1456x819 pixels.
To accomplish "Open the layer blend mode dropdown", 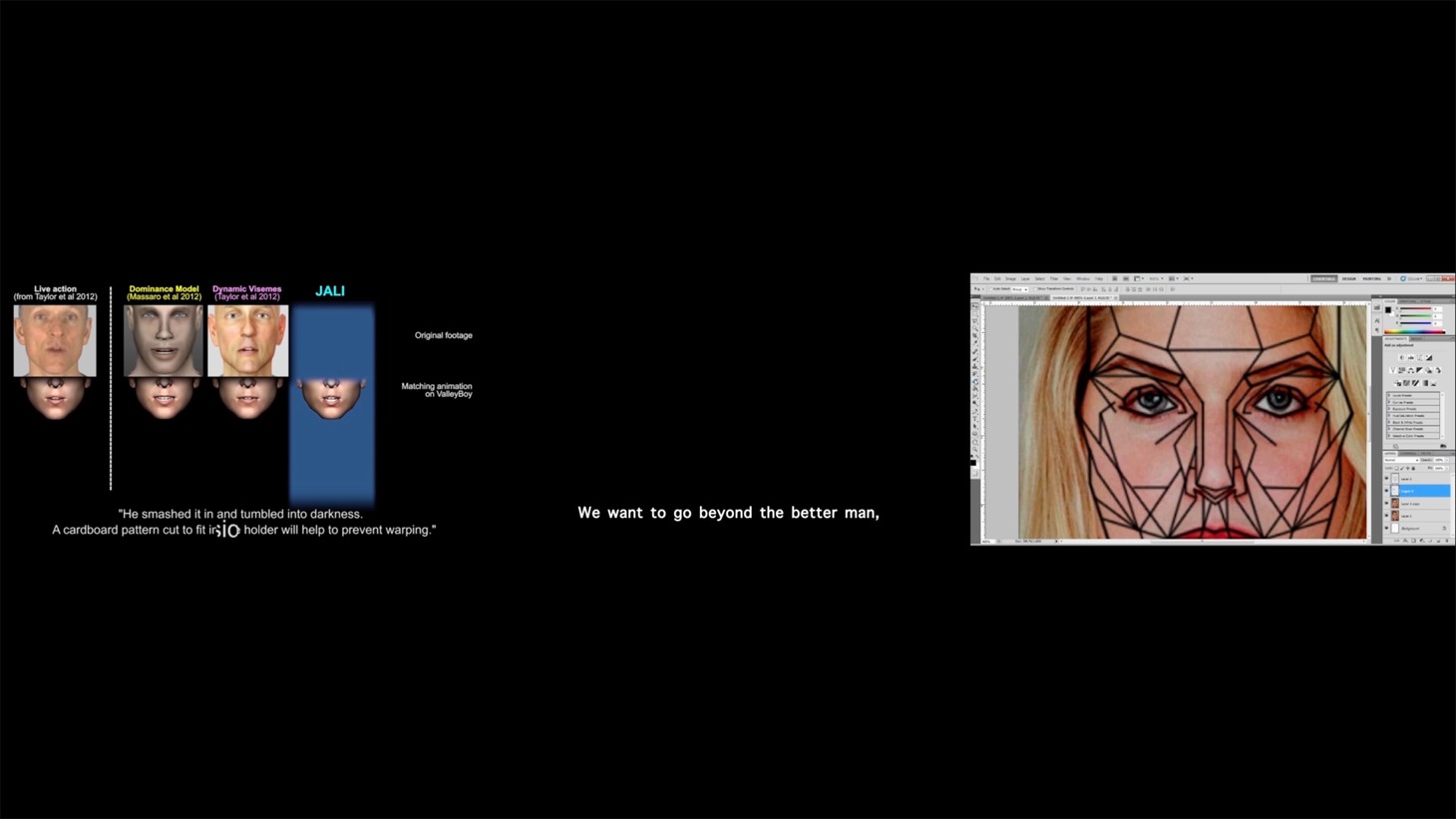I will (1400, 460).
